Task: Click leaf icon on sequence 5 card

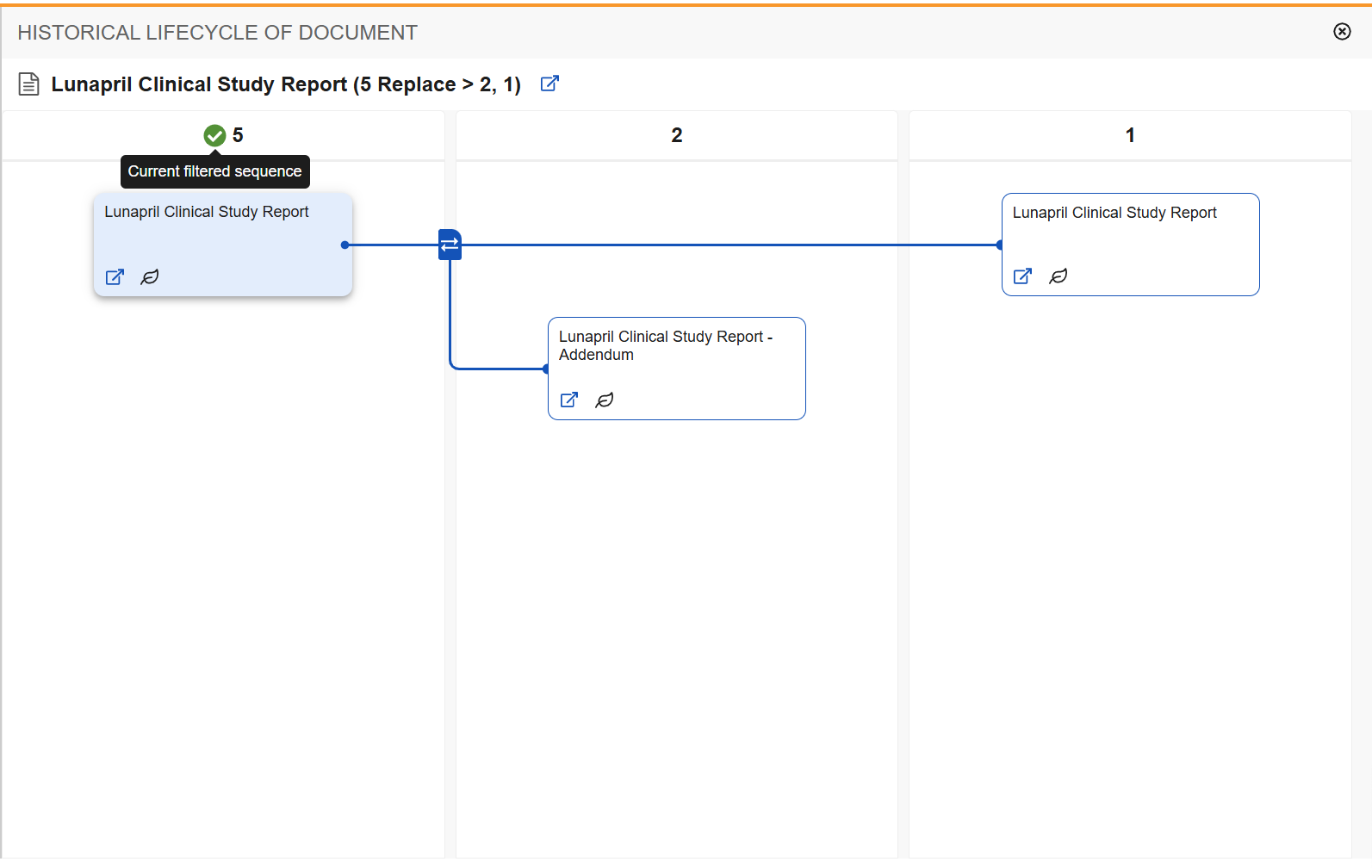Action: [150, 277]
